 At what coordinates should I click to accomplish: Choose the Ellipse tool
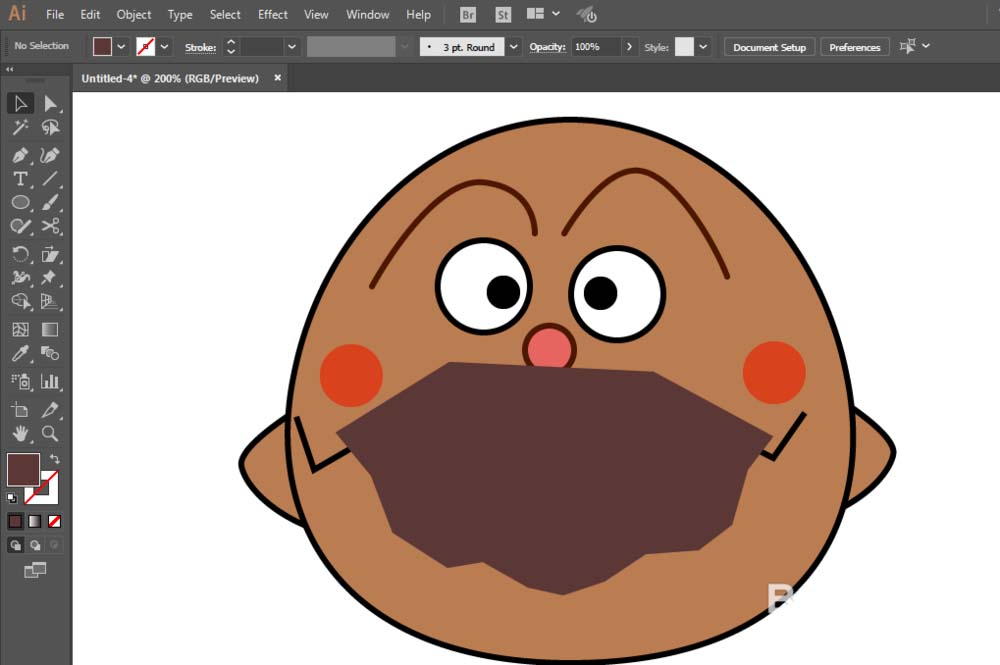[20, 203]
